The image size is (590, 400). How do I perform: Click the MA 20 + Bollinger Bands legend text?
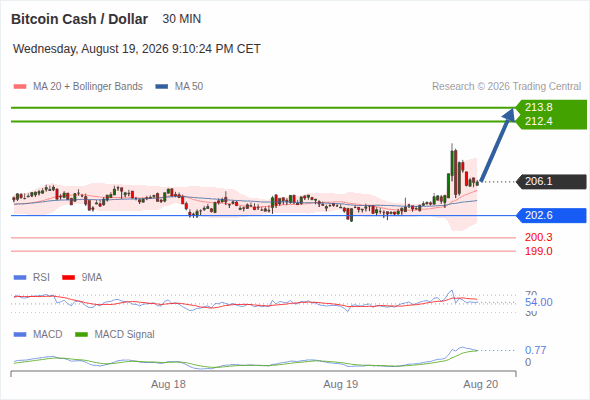88,87
